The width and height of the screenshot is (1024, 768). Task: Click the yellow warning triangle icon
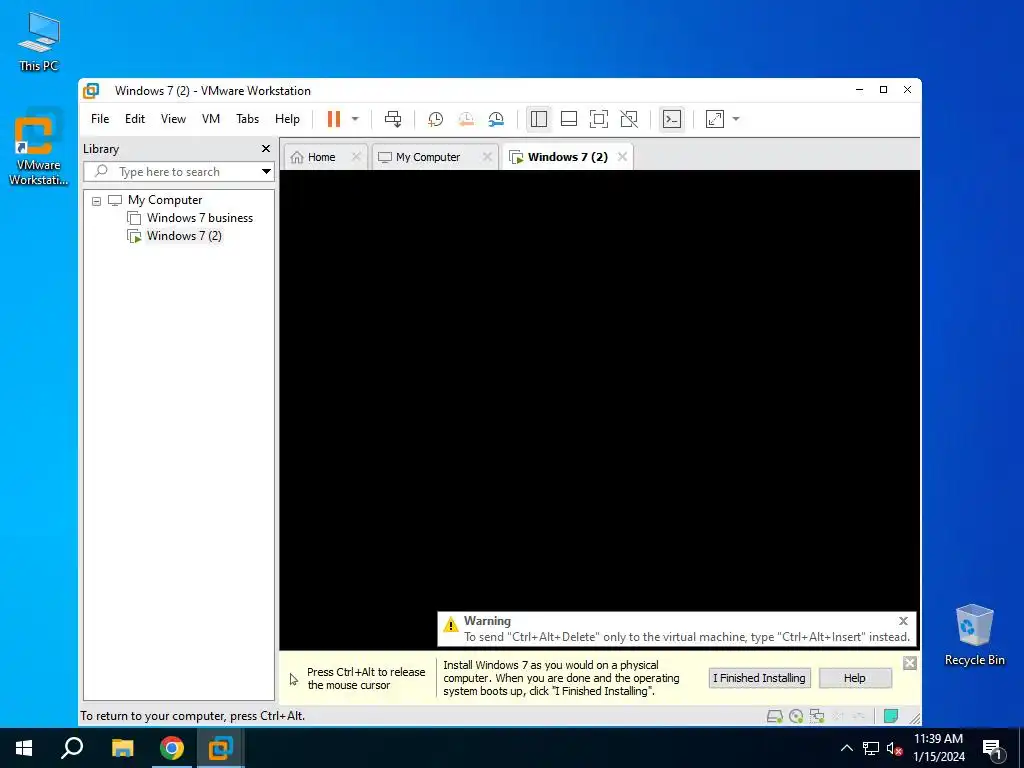coord(451,625)
